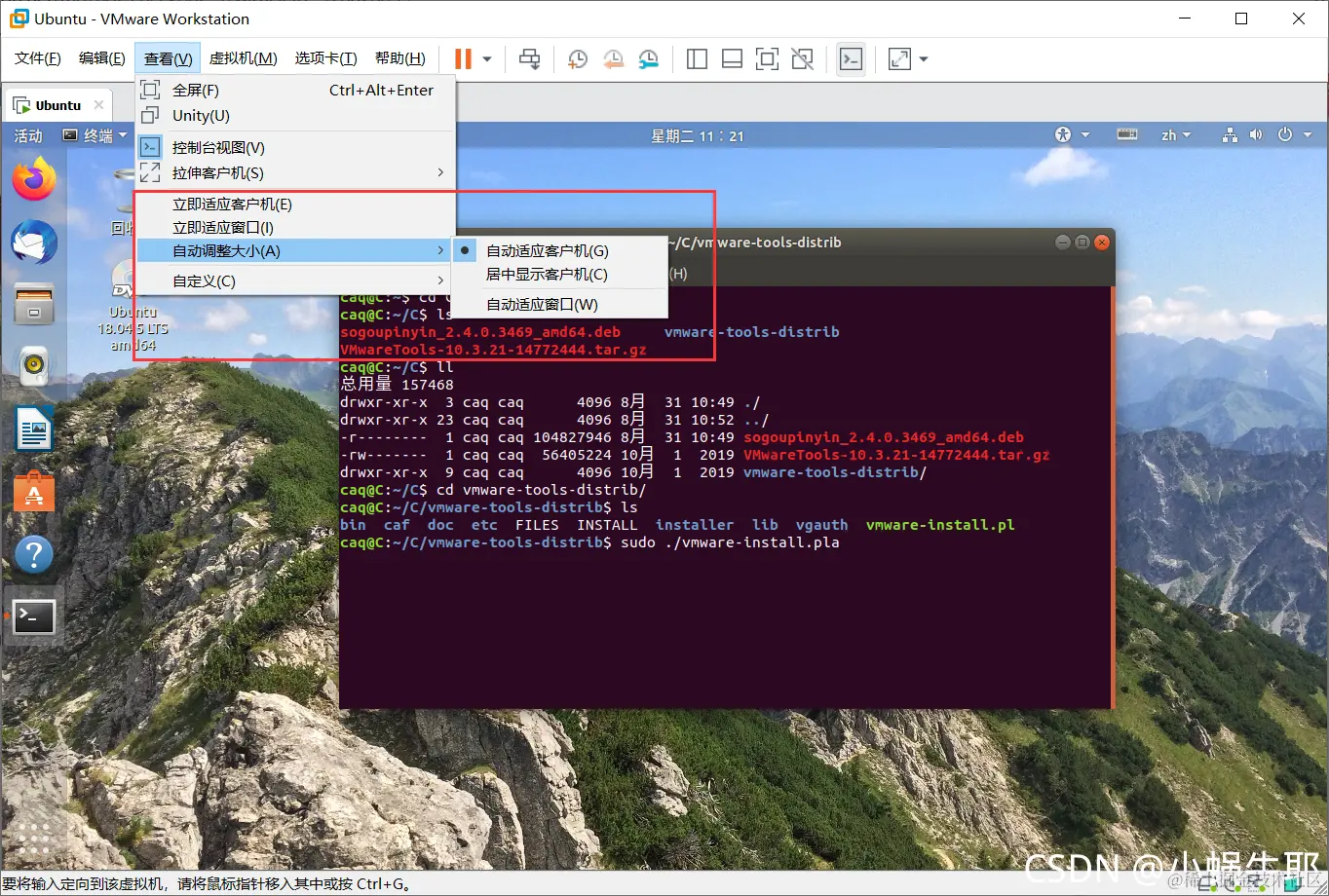Launch Thunderbird mail from the dock

pos(34,243)
